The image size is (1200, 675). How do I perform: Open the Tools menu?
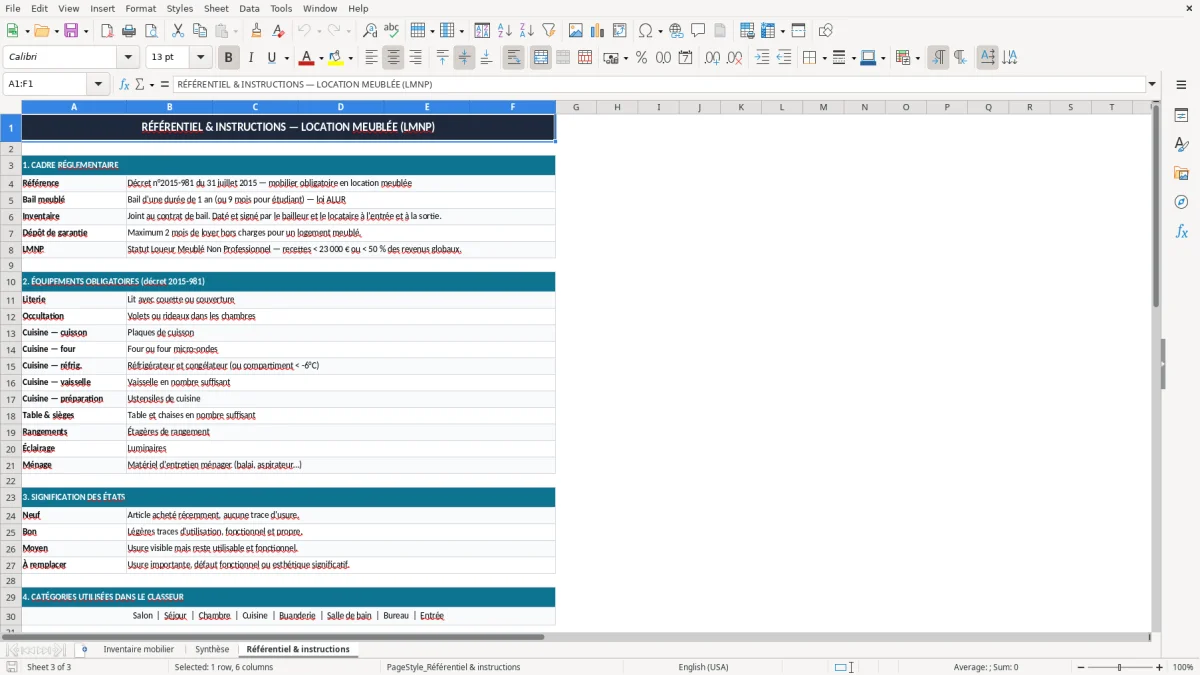(x=281, y=8)
